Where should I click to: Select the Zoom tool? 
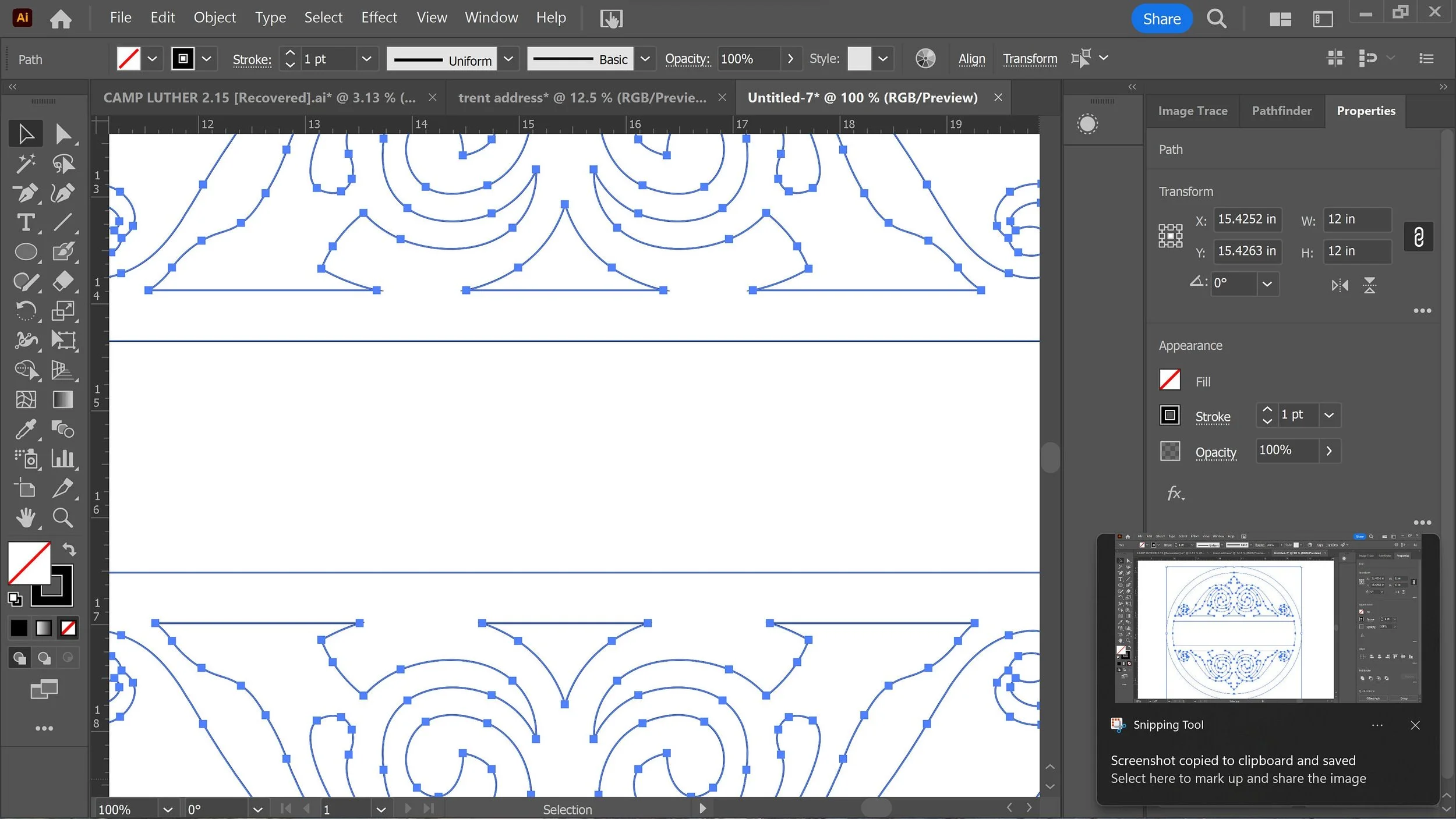click(x=63, y=517)
